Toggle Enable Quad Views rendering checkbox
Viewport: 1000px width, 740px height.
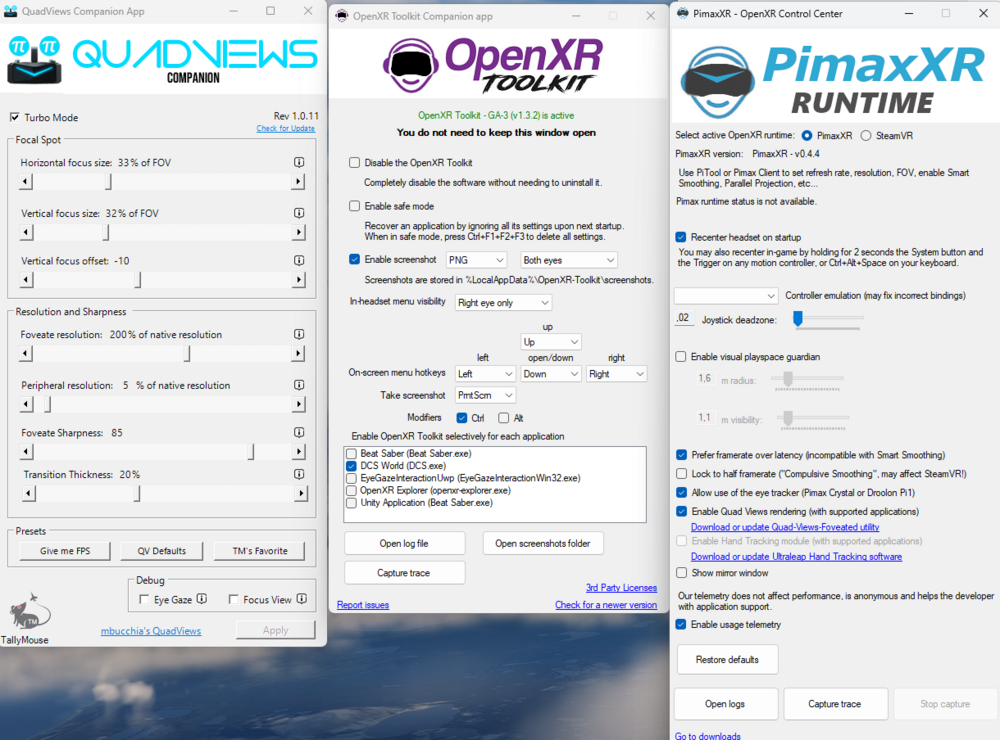[681, 512]
